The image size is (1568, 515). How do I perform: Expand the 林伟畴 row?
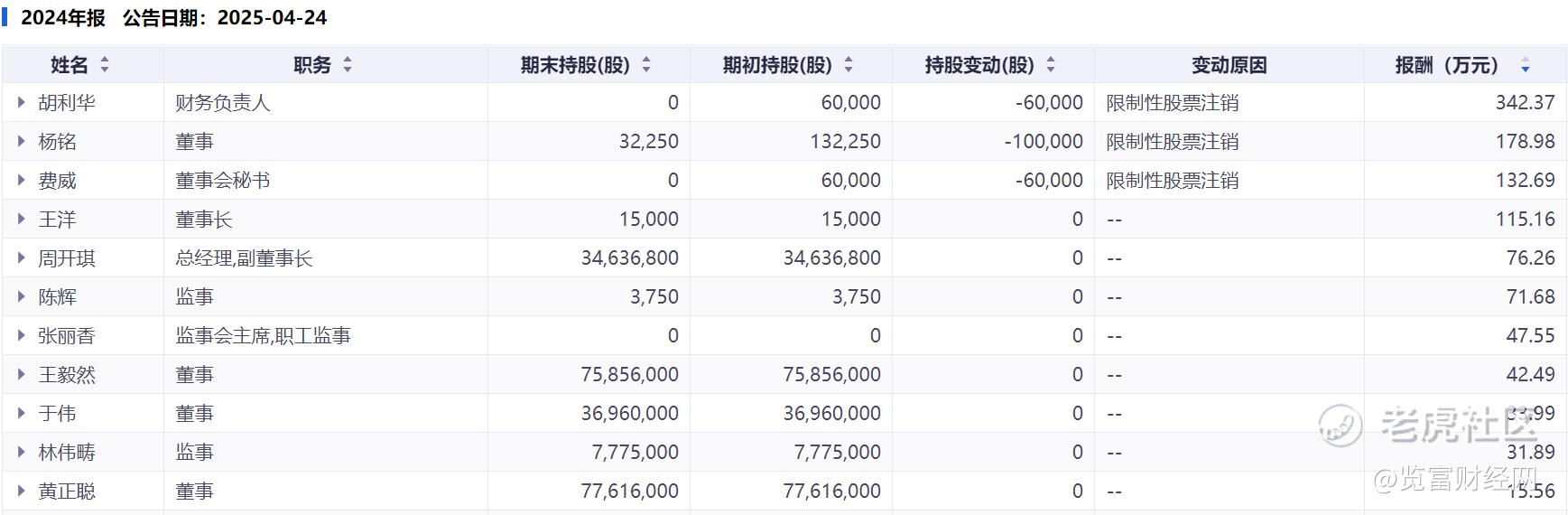[x=22, y=453]
